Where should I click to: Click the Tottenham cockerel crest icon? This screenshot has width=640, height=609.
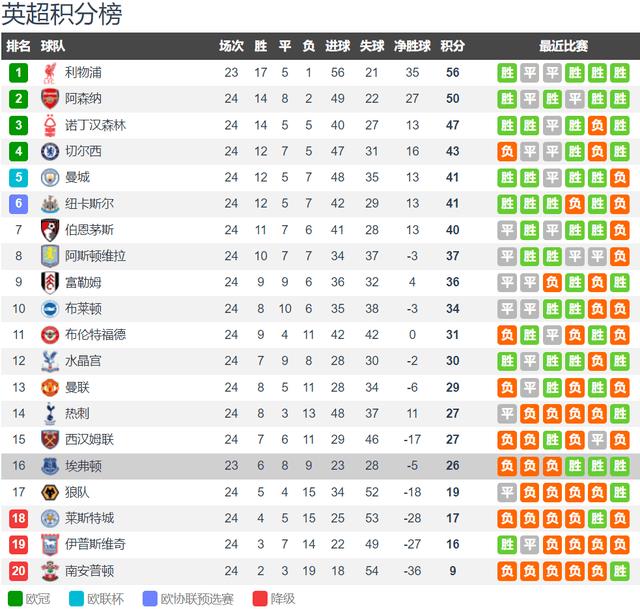50,413
